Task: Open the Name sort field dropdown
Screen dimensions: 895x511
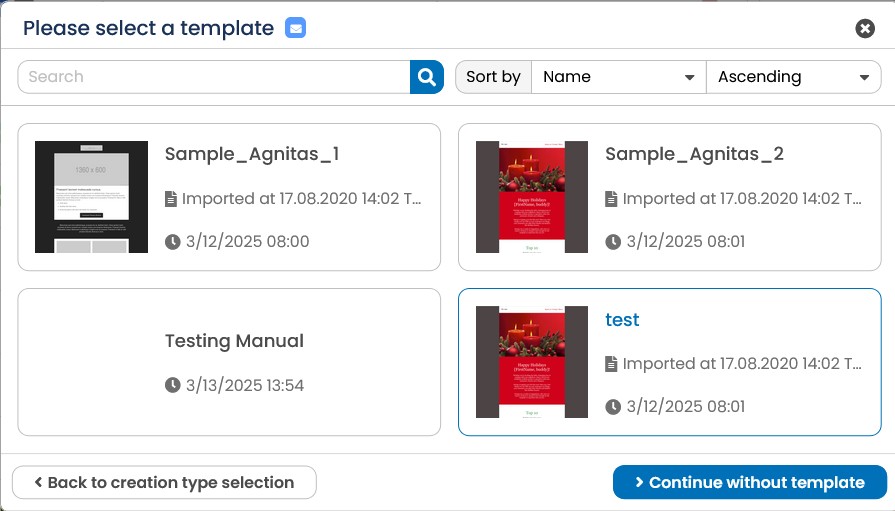Action: (x=619, y=77)
